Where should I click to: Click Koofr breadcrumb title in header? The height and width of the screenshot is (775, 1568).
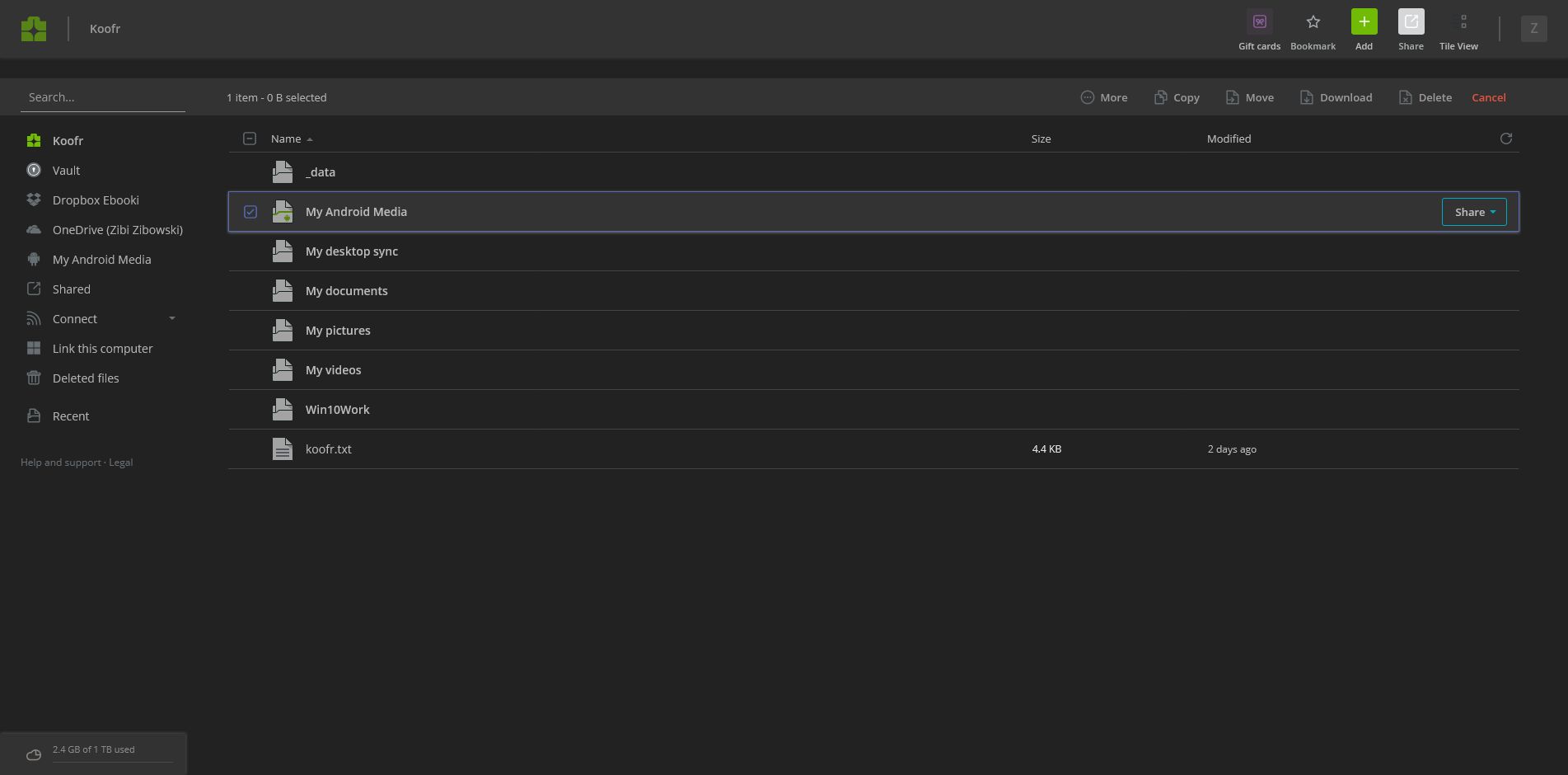(105, 28)
